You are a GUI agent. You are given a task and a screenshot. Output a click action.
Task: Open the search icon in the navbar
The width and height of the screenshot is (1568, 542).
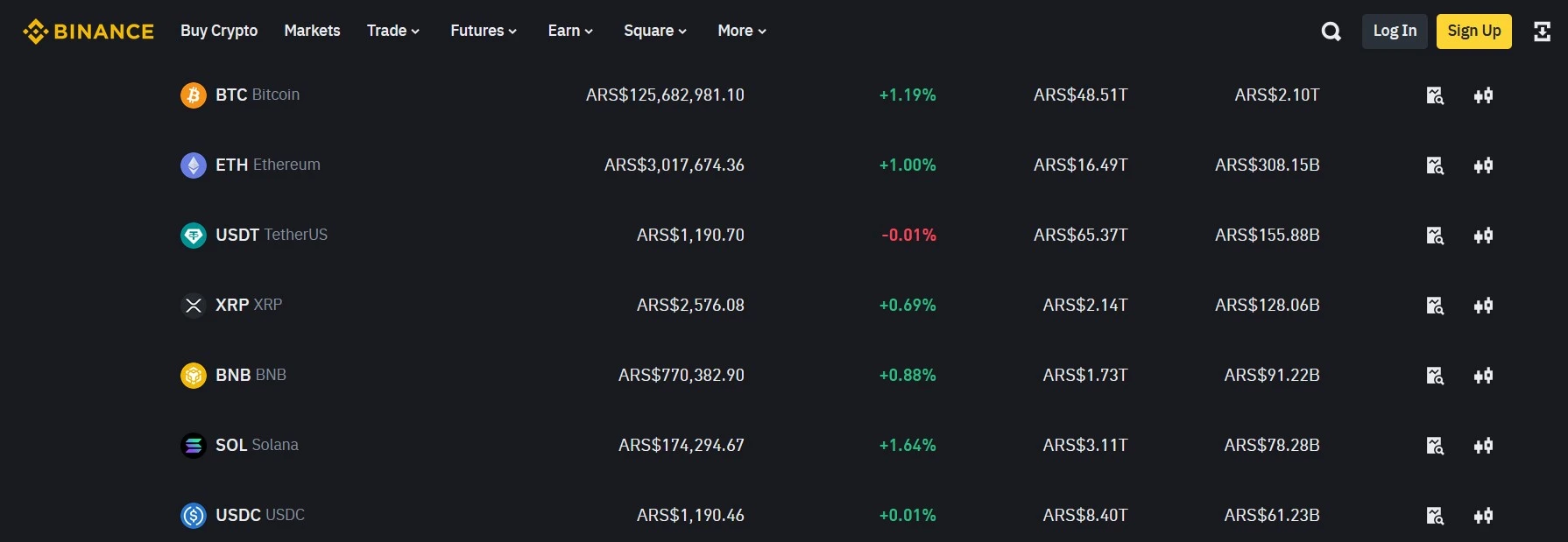click(1331, 31)
